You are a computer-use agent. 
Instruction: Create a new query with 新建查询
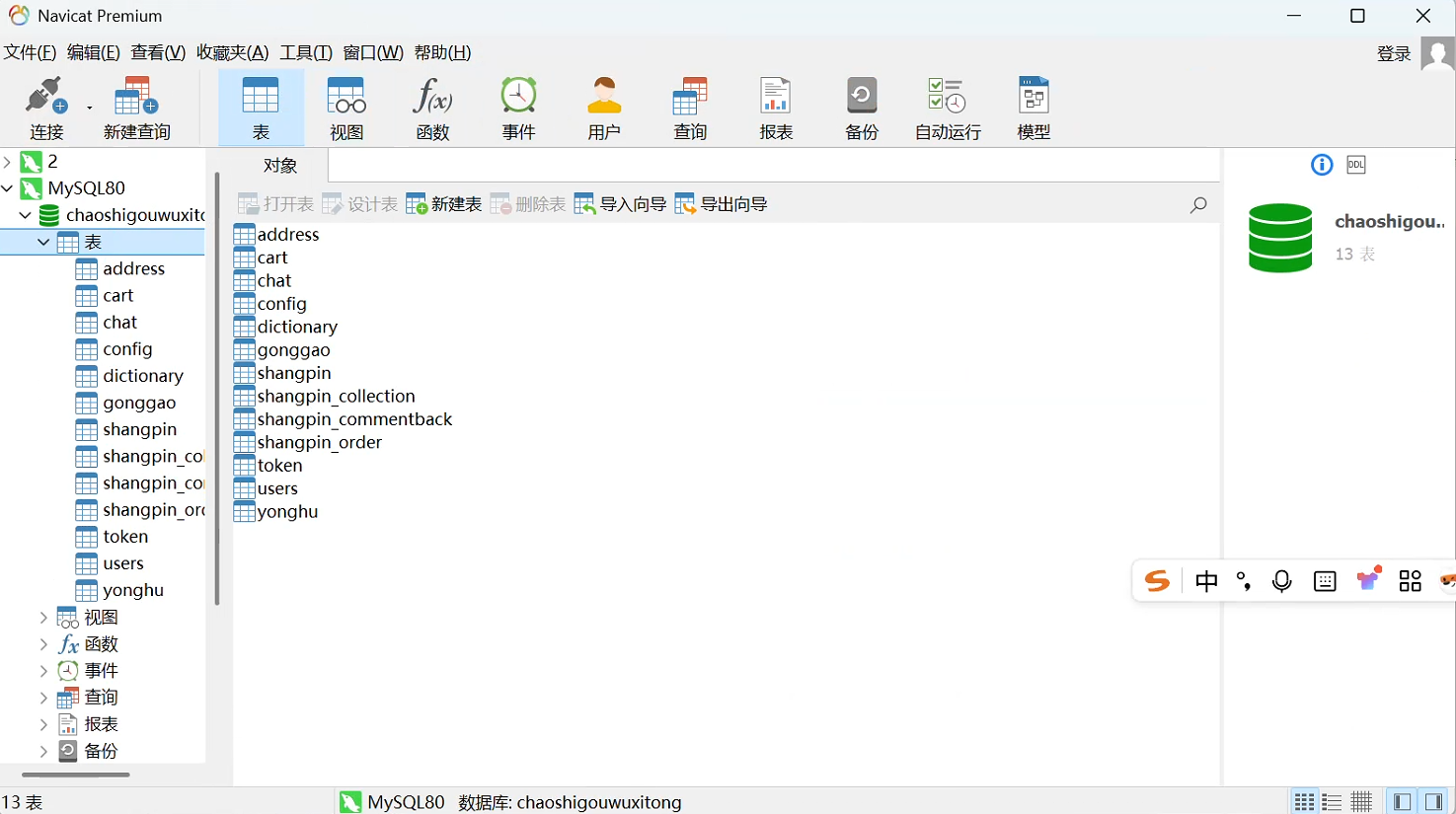click(x=137, y=109)
